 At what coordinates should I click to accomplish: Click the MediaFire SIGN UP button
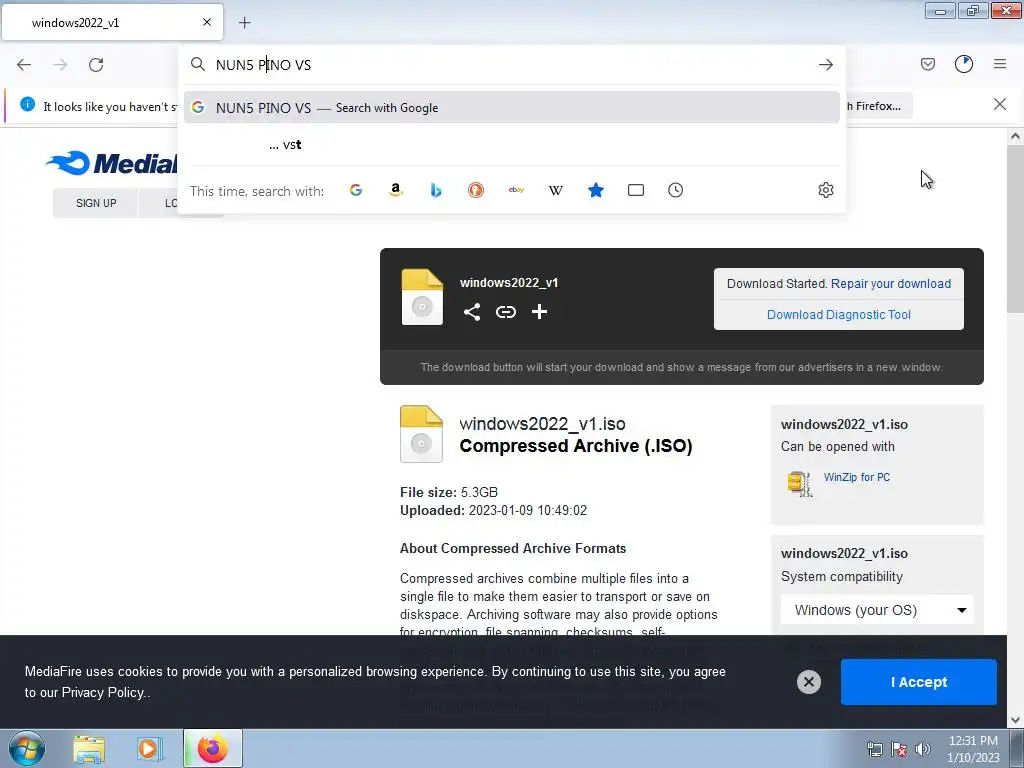point(96,203)
